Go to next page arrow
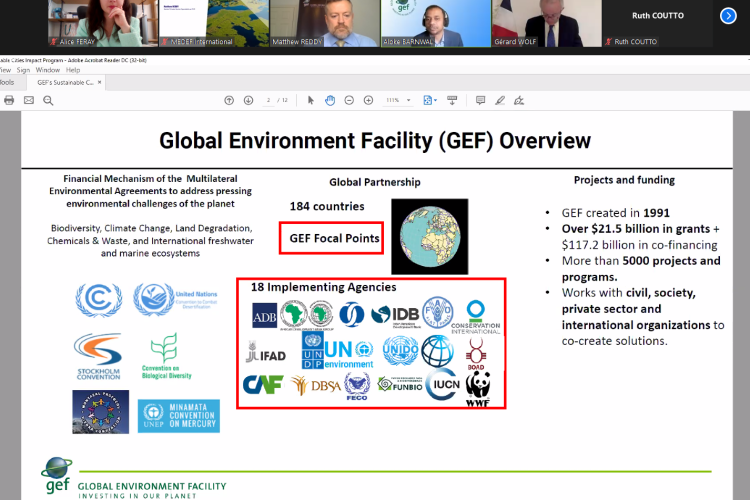Image resolution: width=750 pixels, height=500 pixels. point(248,100)
